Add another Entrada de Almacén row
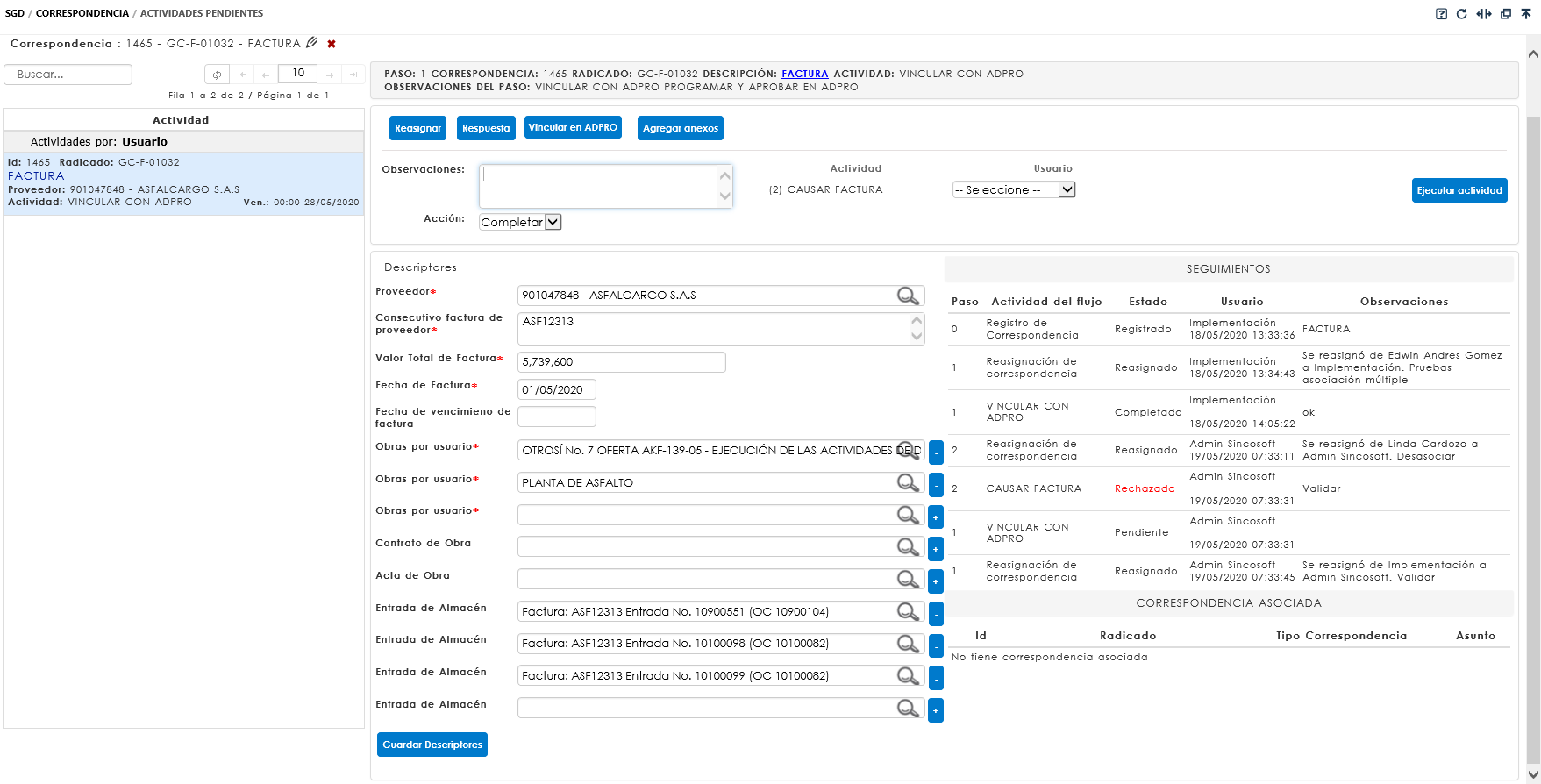The height and width of the screenshot is (784, 1541). click(936, 709)
